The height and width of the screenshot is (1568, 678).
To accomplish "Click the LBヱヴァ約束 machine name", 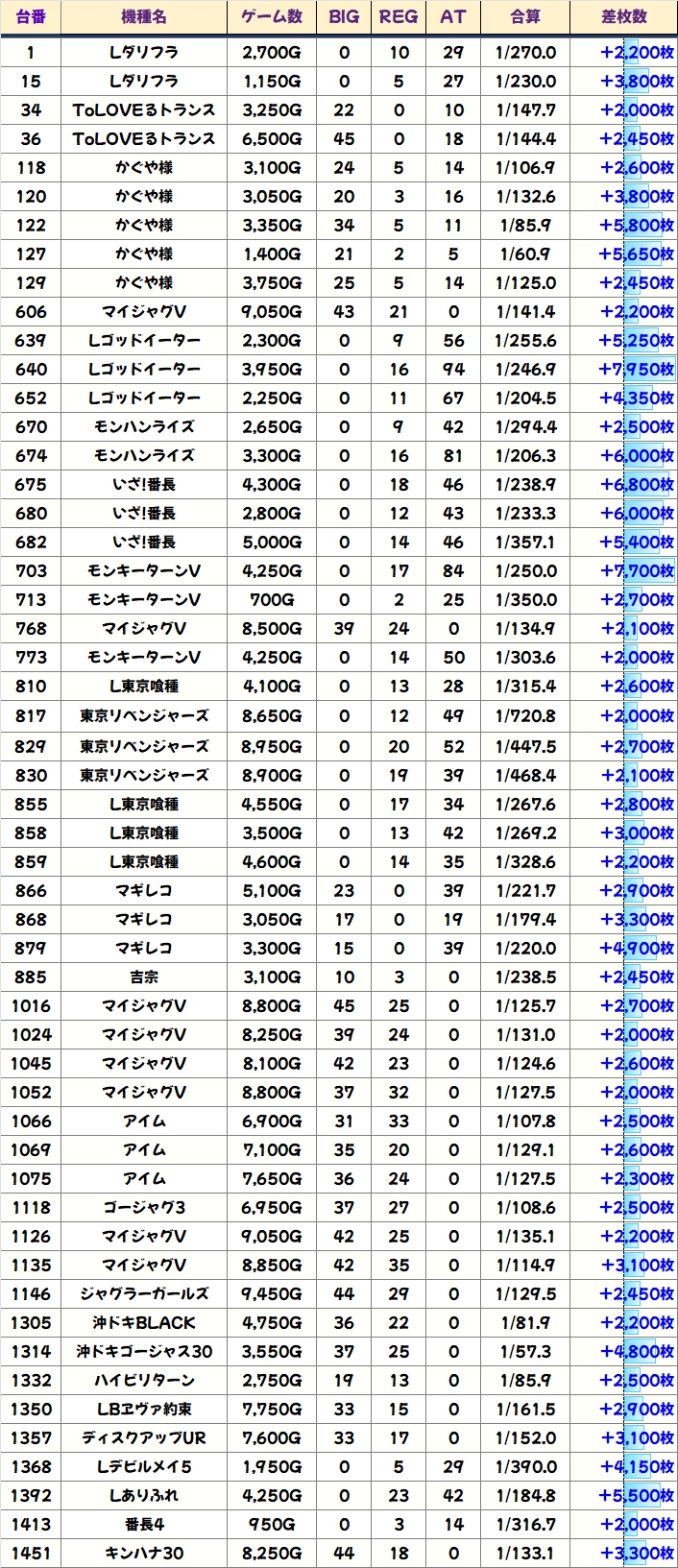I will [x=144, y=1410].
